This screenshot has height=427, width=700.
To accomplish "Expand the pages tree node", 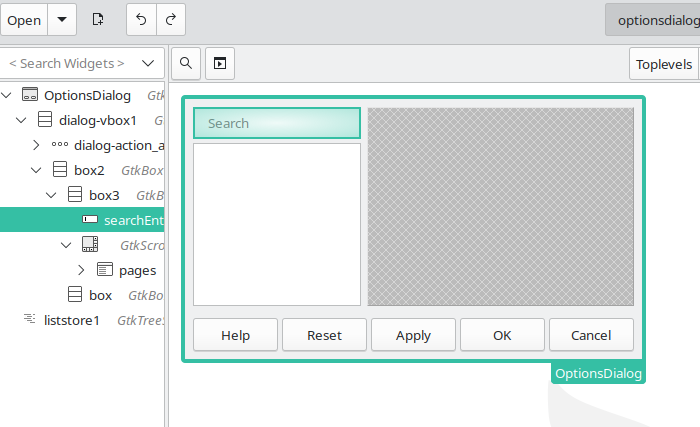I will [x=82, y=270].
